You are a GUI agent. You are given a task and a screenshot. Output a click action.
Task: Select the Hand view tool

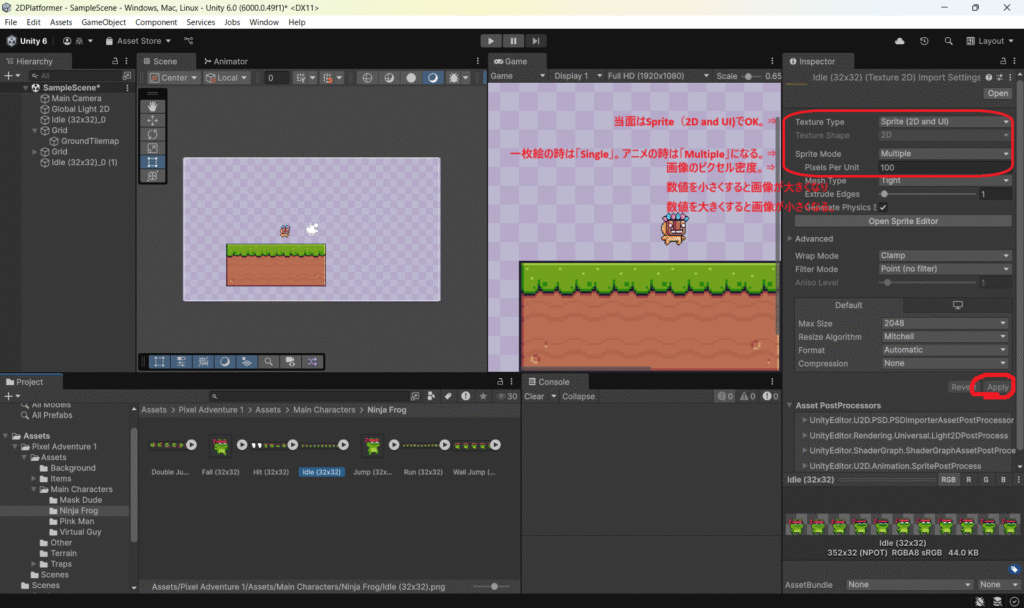point(152,106)
